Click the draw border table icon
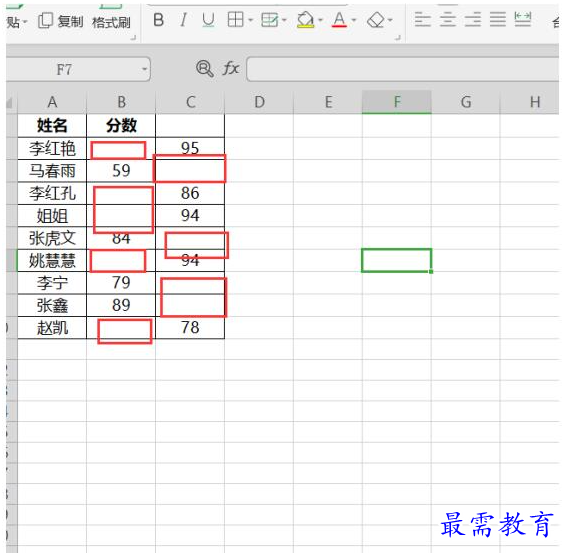 point(270,20)
